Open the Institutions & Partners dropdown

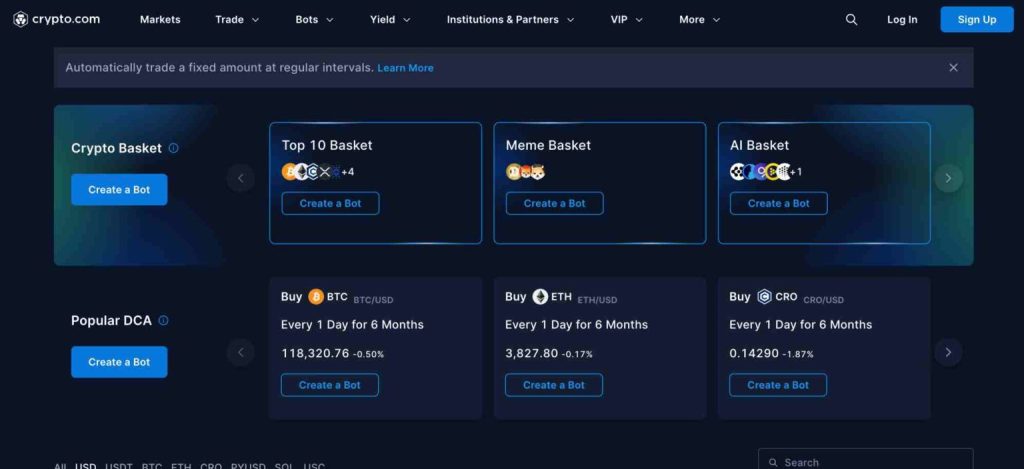pos(510,19)
